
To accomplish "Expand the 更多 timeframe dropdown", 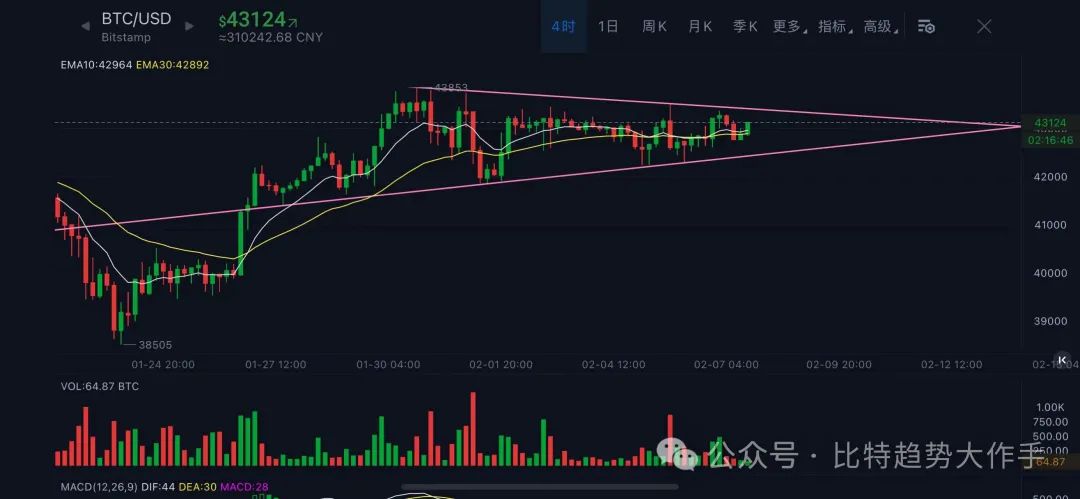I will point(790,27).
